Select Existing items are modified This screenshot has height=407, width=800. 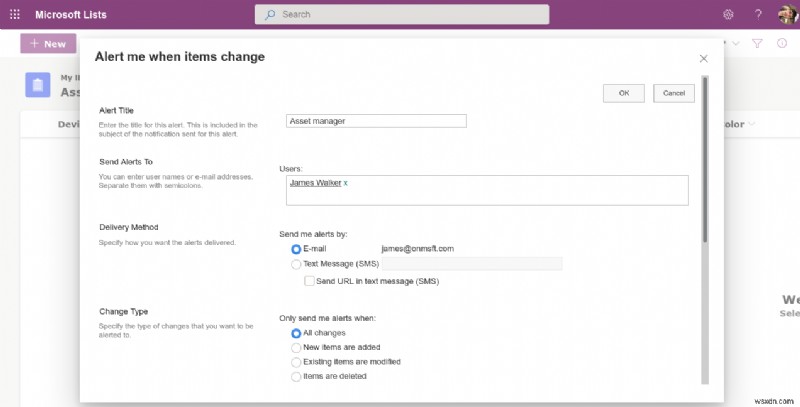click(x=296, y=362)
